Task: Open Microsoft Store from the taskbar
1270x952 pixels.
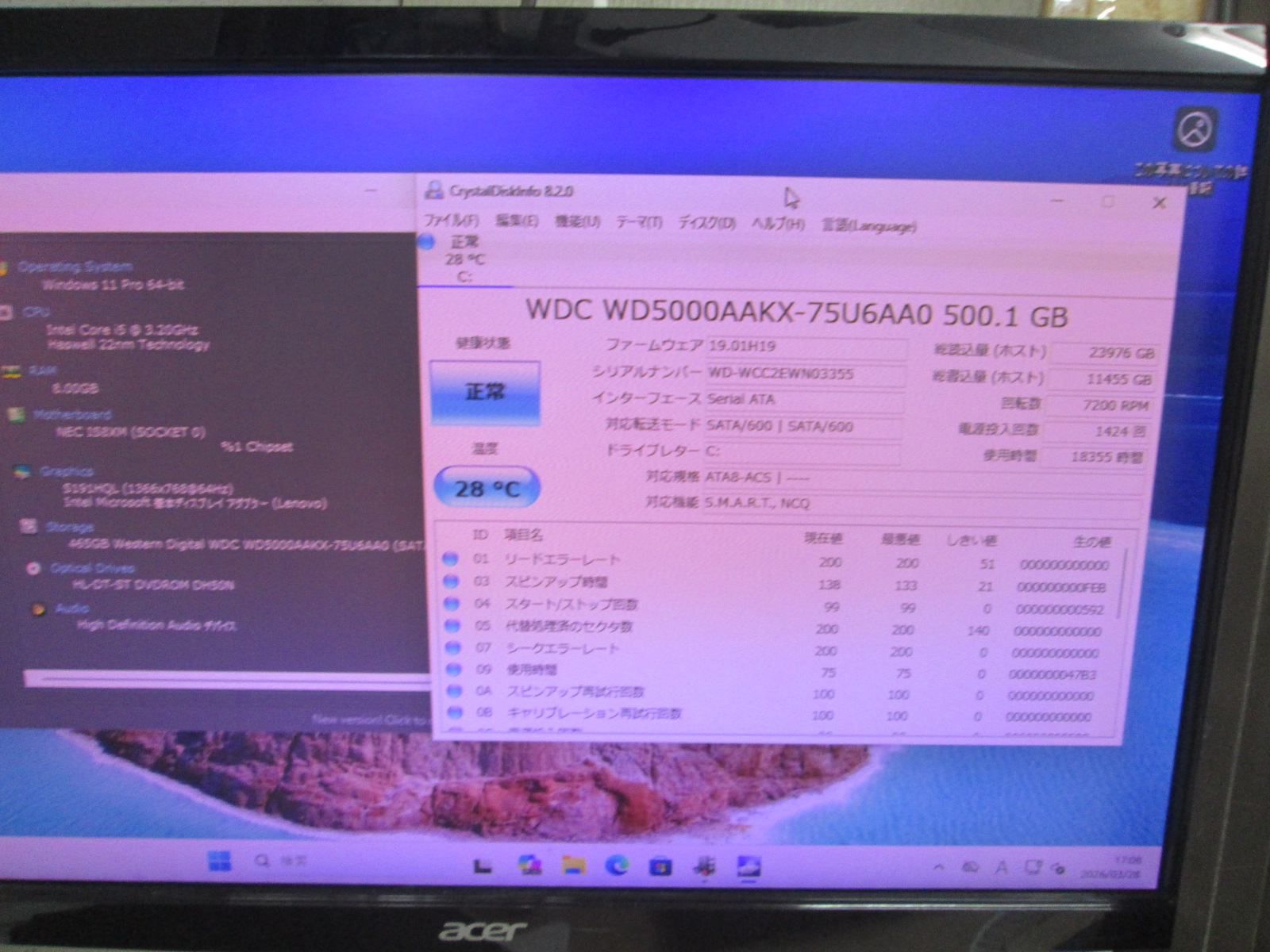Action: point(660,866)
